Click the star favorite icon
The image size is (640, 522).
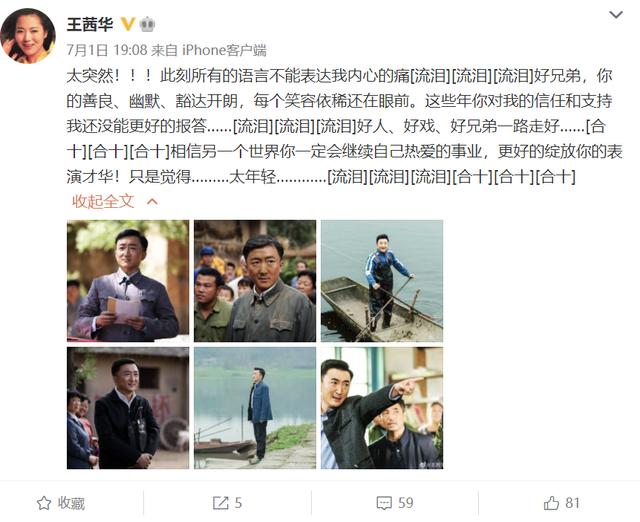coord(44,503)
